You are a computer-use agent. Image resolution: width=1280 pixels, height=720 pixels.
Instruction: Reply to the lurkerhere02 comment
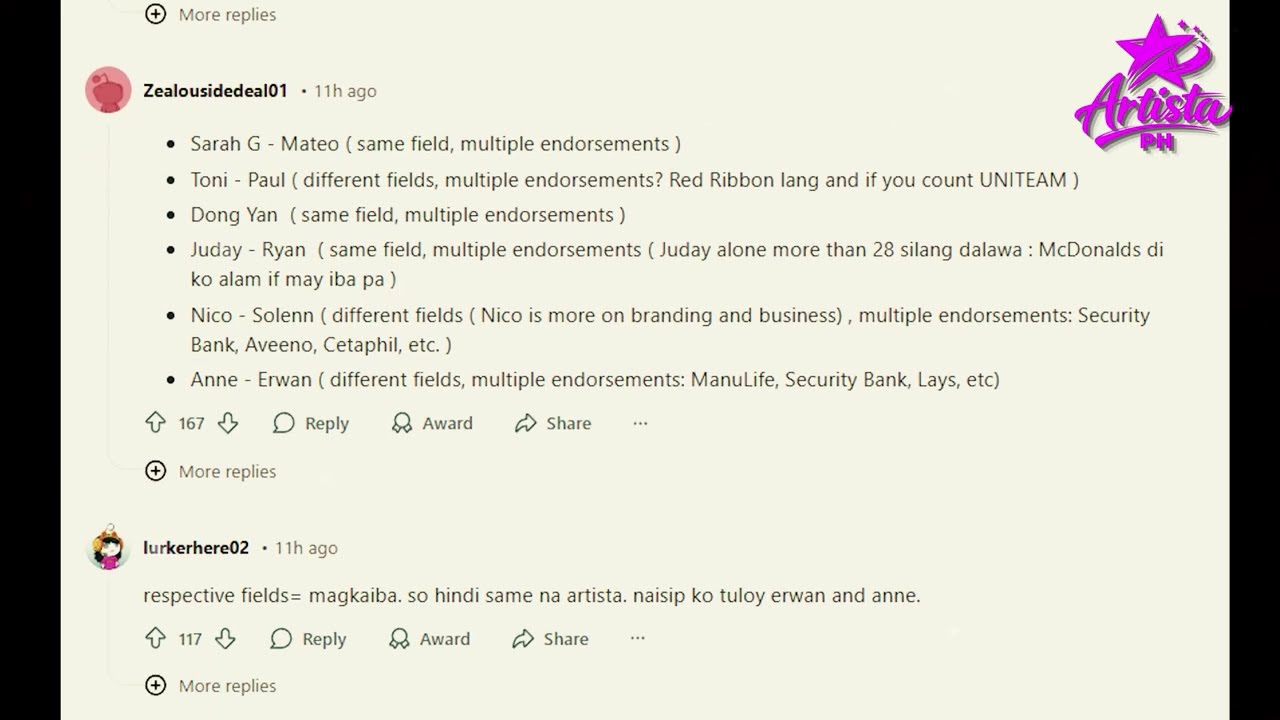[308, 639]
